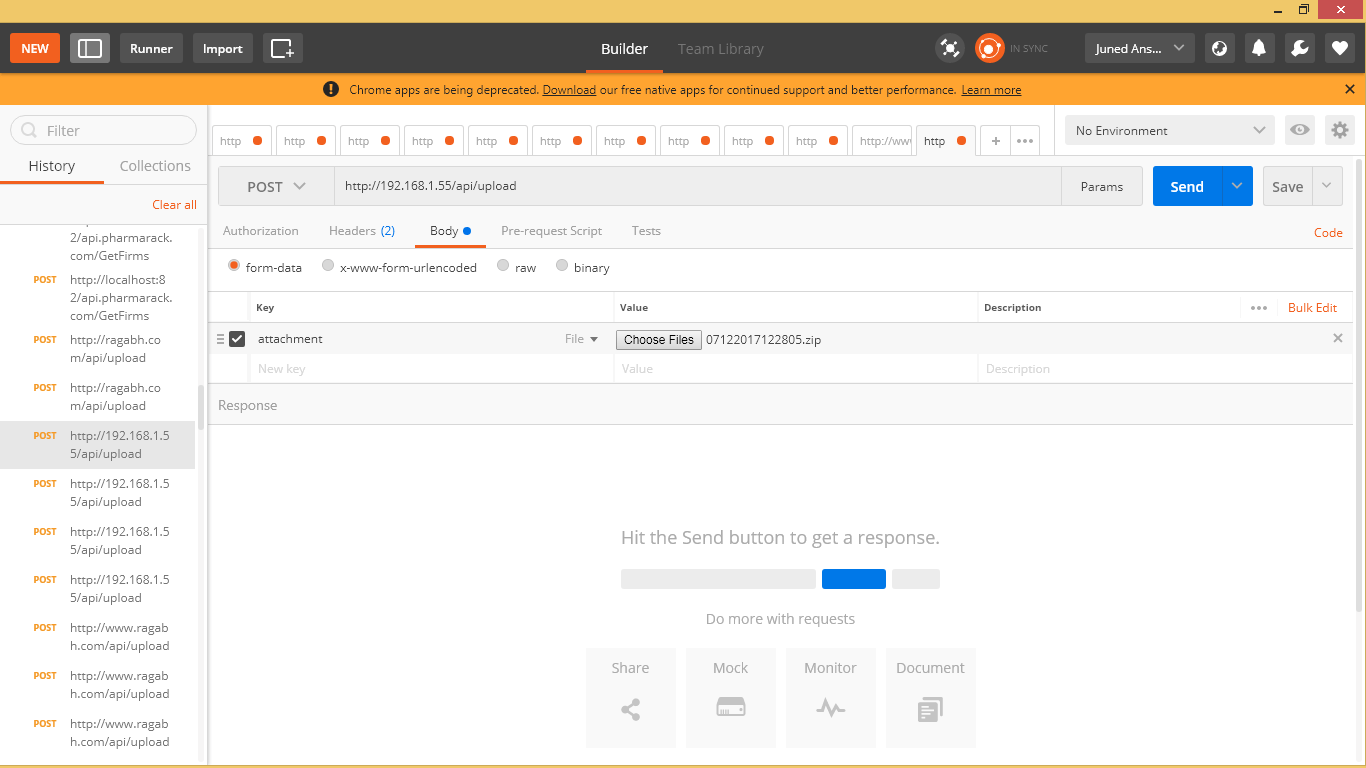Screen dimensions: 1366x768
Task: Select the raw body type radio button
Action: [x=503, y=266]
